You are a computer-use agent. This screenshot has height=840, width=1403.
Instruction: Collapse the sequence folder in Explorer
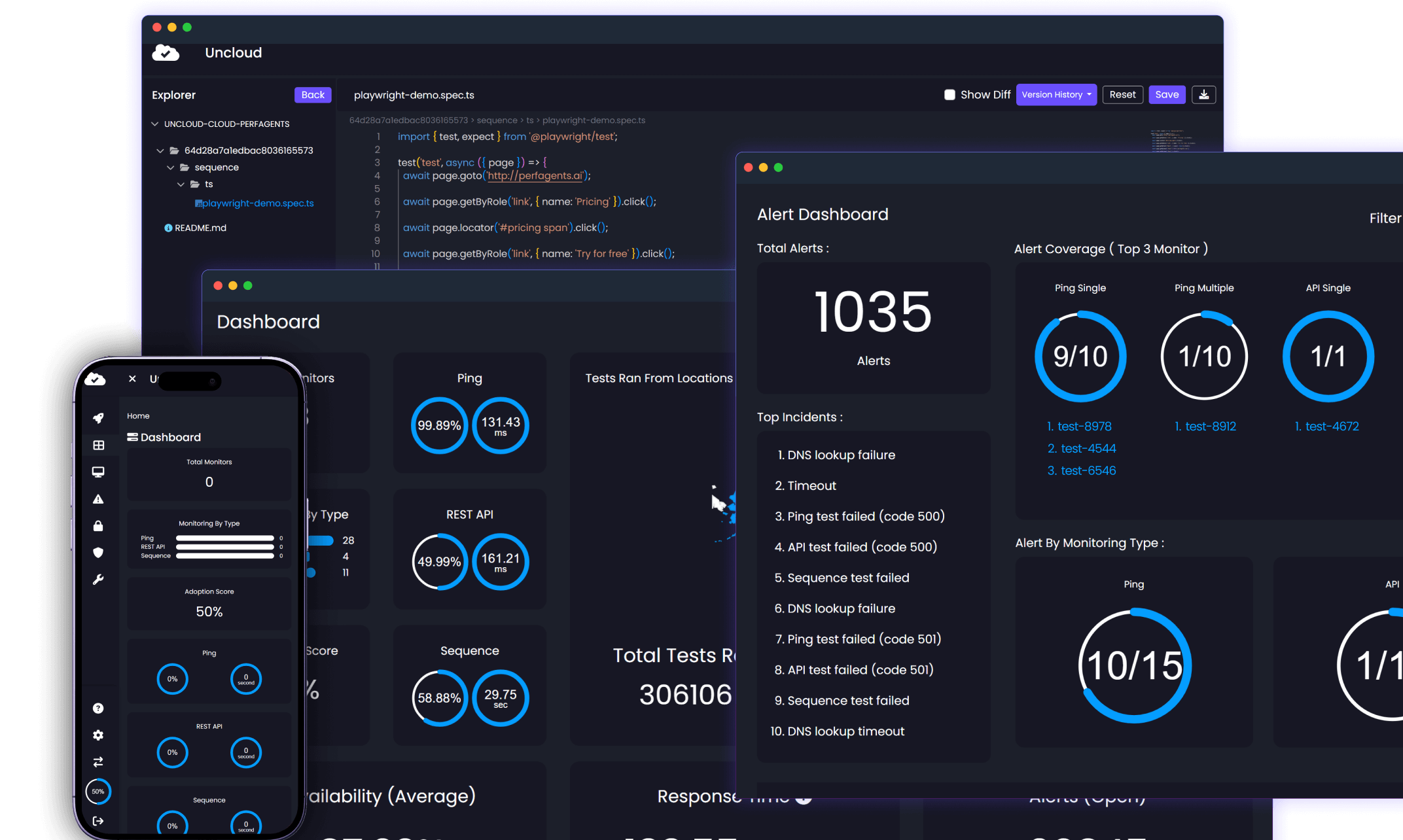click(171, 167)
